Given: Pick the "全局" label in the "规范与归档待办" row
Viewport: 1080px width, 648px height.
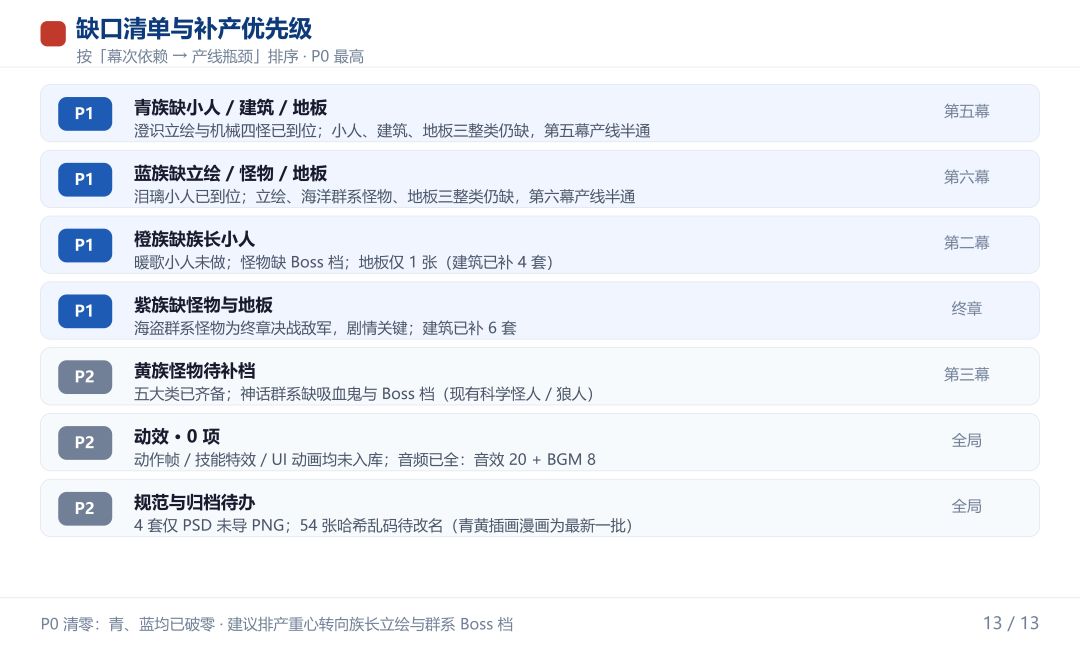Looking at the screenshot, I should 966,506.
